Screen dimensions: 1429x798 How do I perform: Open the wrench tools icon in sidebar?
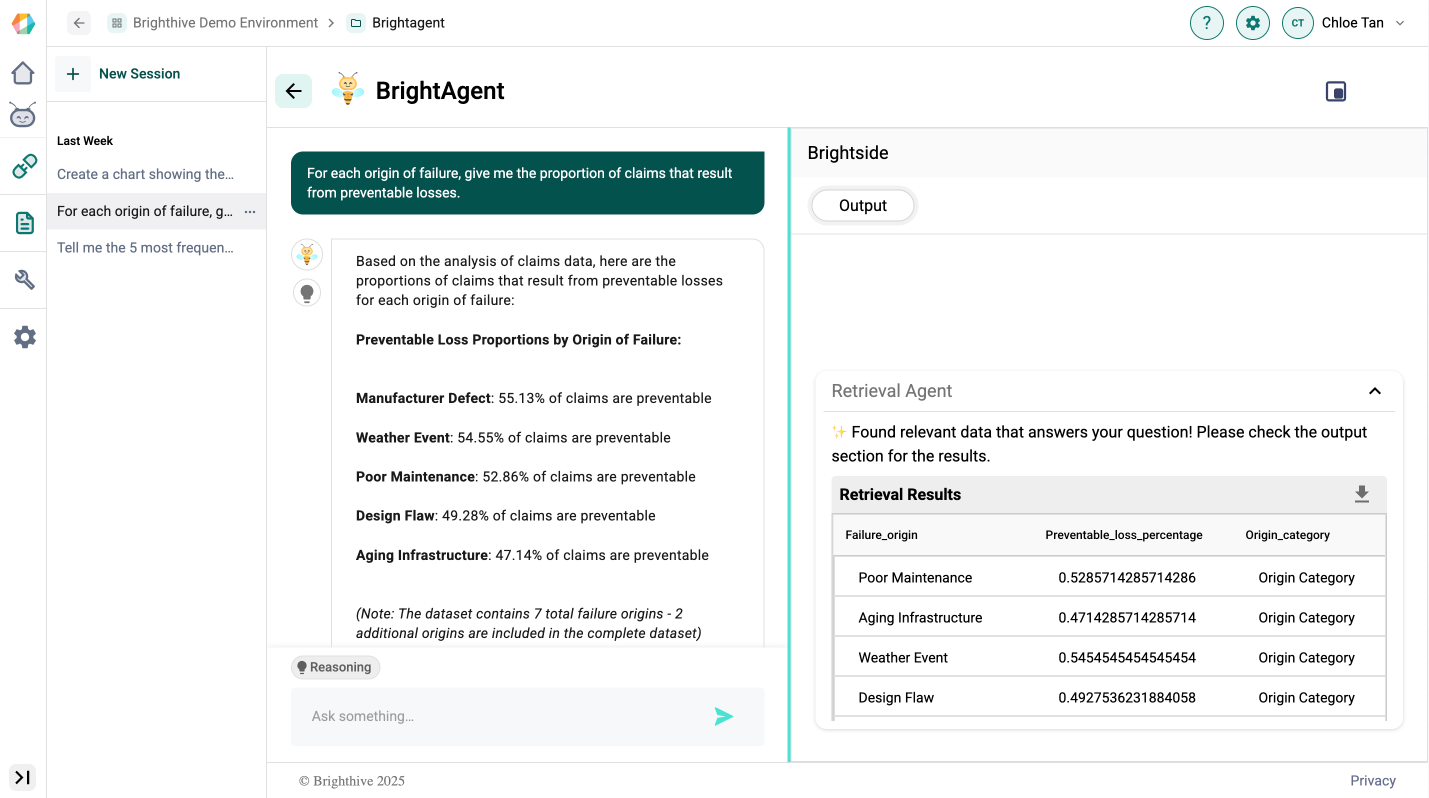[24, 280]
